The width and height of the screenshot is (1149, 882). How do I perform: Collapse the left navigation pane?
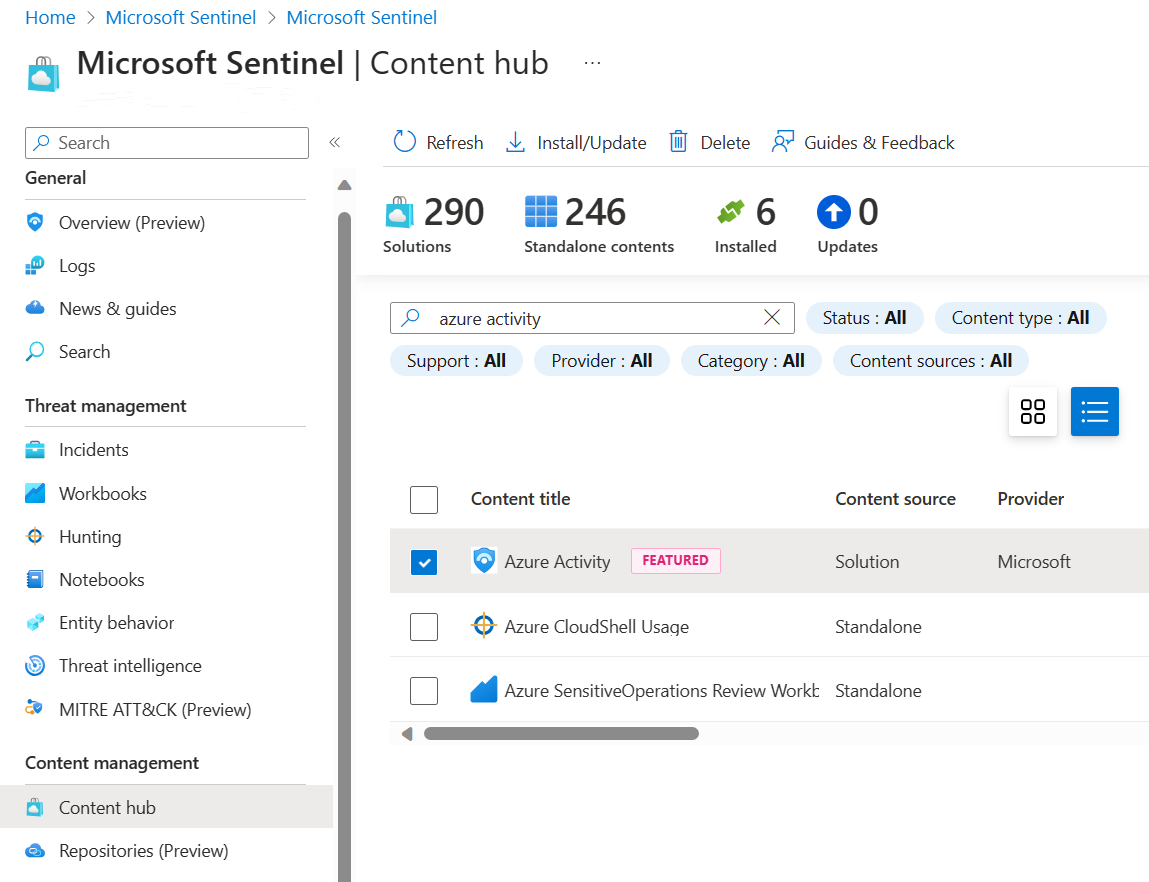pyautogui.click(x=335, y=142)
